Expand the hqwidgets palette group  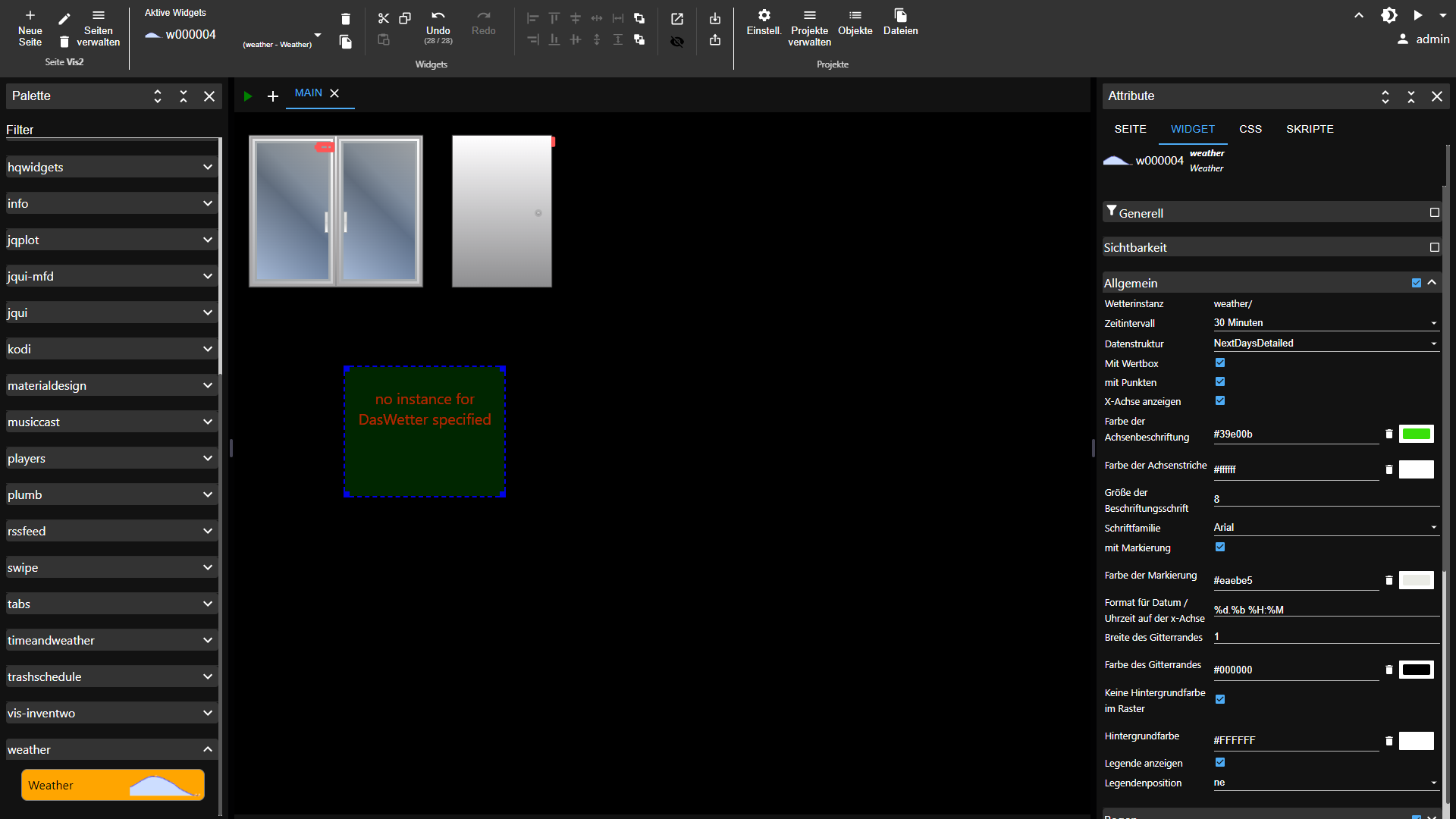[x=111, y=167]
